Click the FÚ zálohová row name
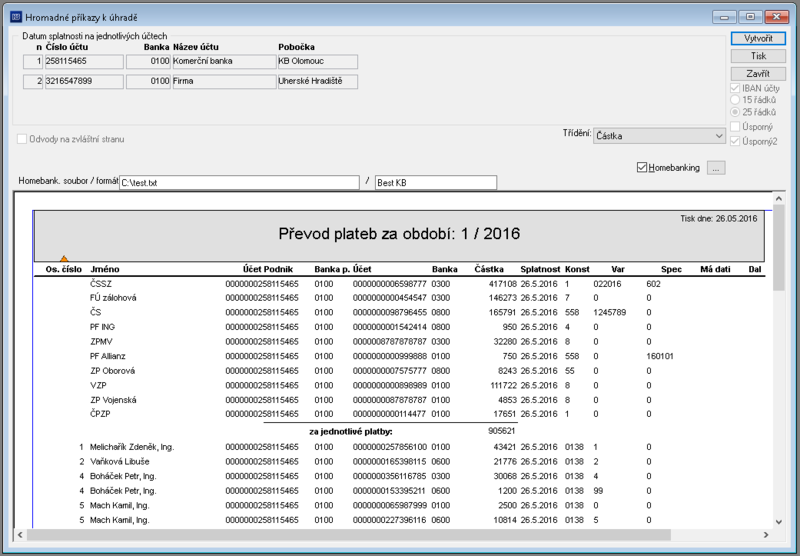Viewport: 800px width, 556px height. [x=113, y=298]
